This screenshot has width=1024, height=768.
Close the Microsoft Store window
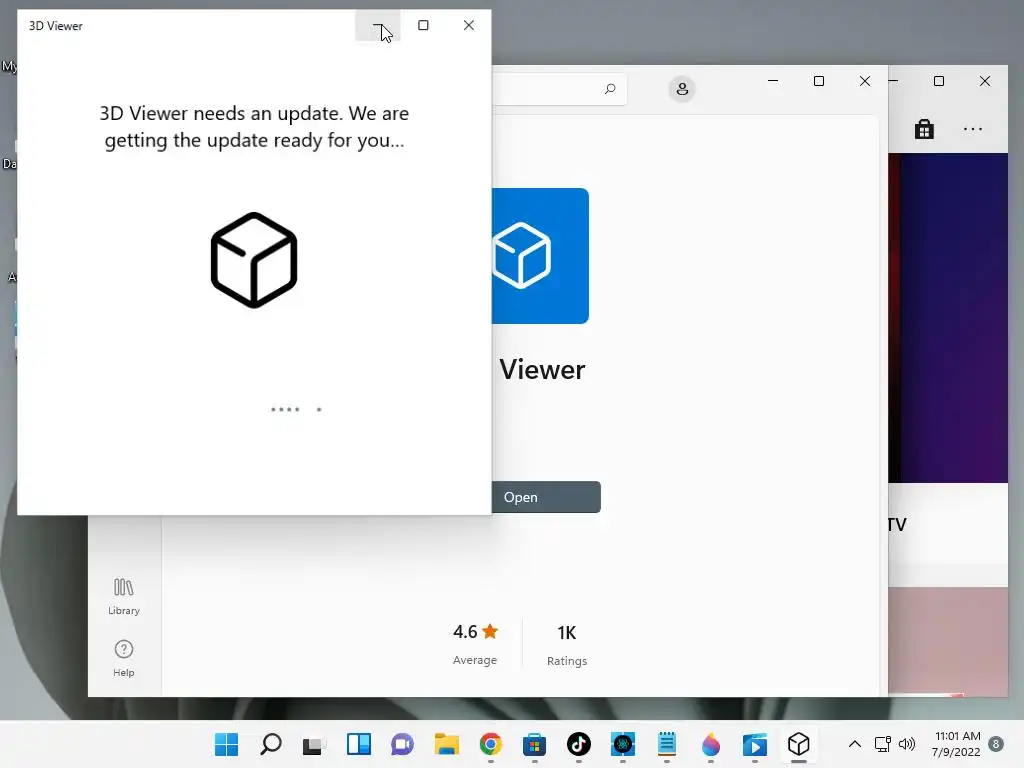pyautogui.click(x=865, y=81)
